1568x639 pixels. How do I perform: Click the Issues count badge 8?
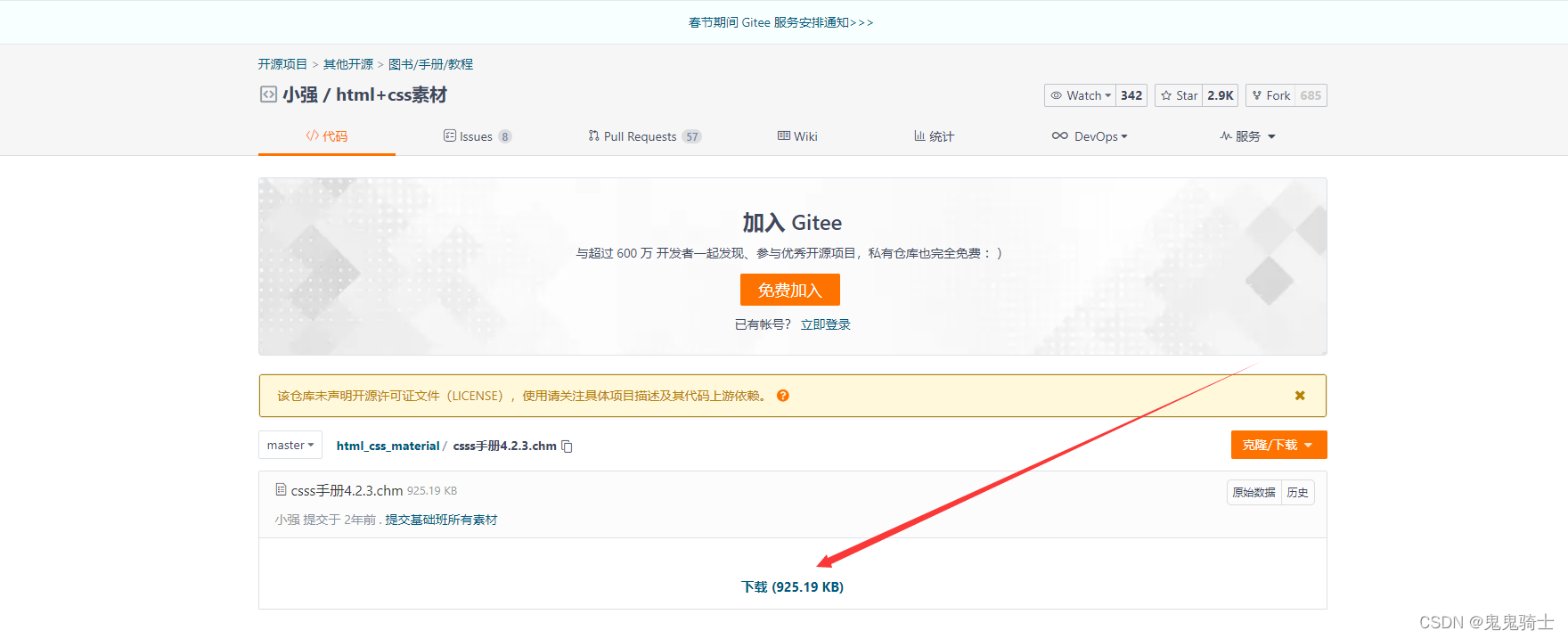point(505,136)
